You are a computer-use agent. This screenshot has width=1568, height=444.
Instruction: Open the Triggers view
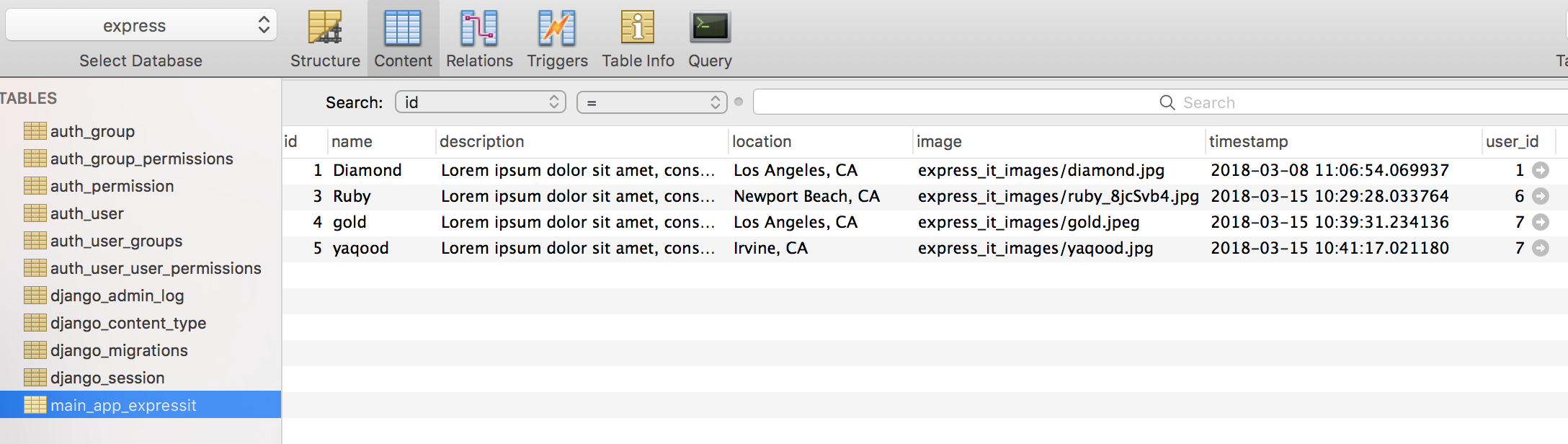coord(557,40)
